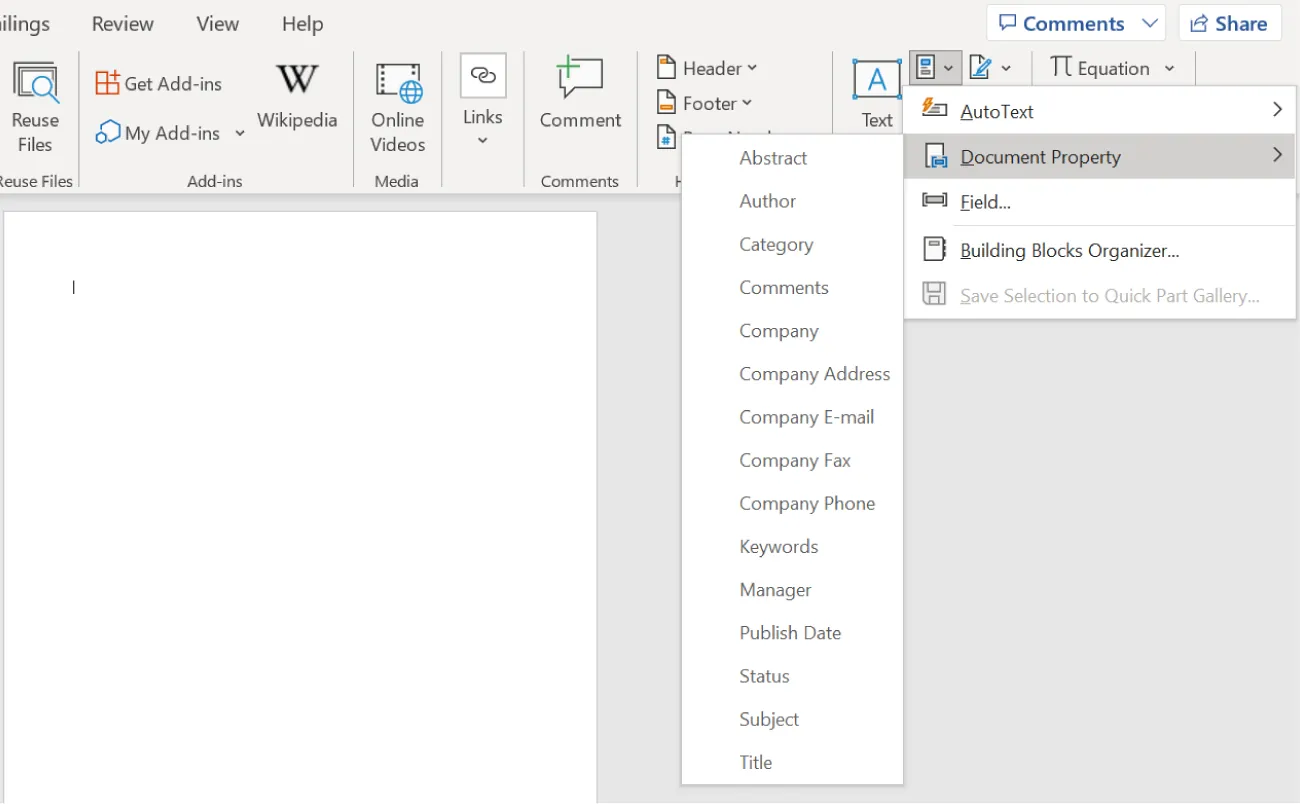
Task: Open the Building Blocks Organizer
Action: point(1067,250)
